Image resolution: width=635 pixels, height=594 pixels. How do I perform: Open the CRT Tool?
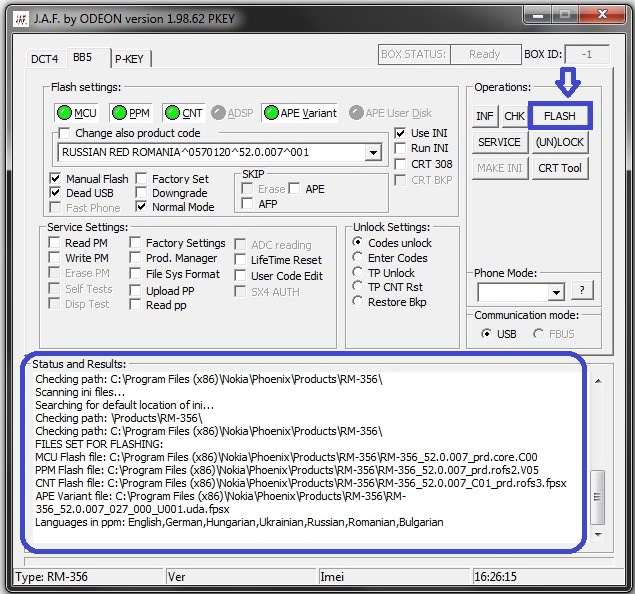(559, 168)
